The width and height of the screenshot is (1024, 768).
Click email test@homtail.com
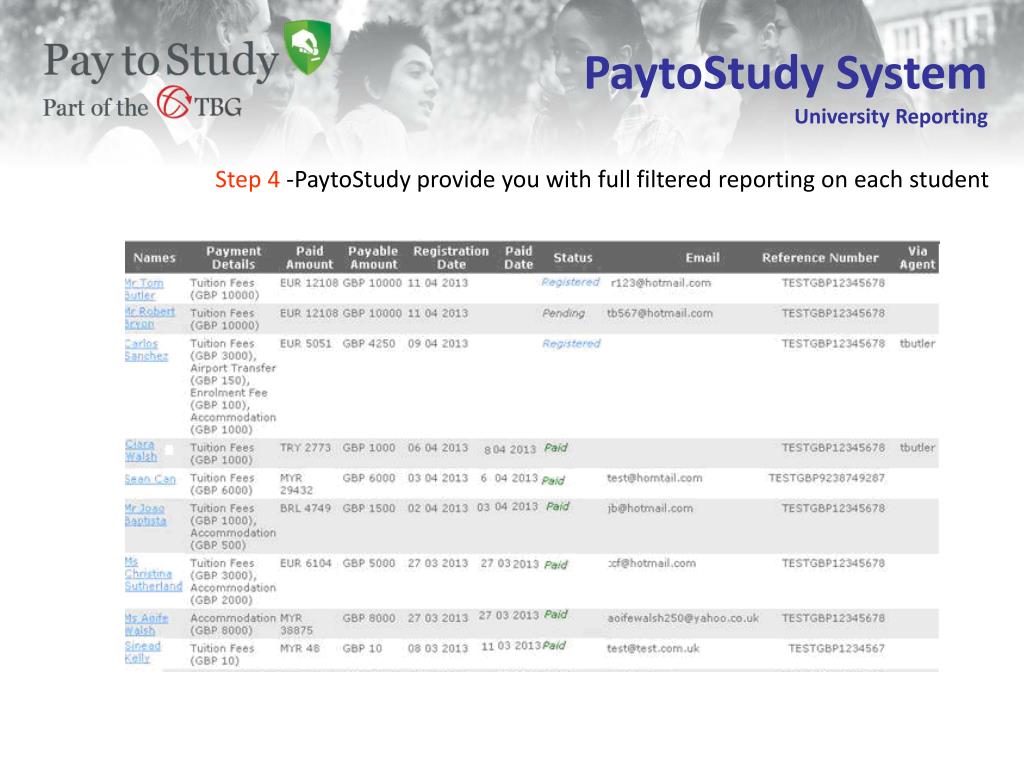coord(654,478)
